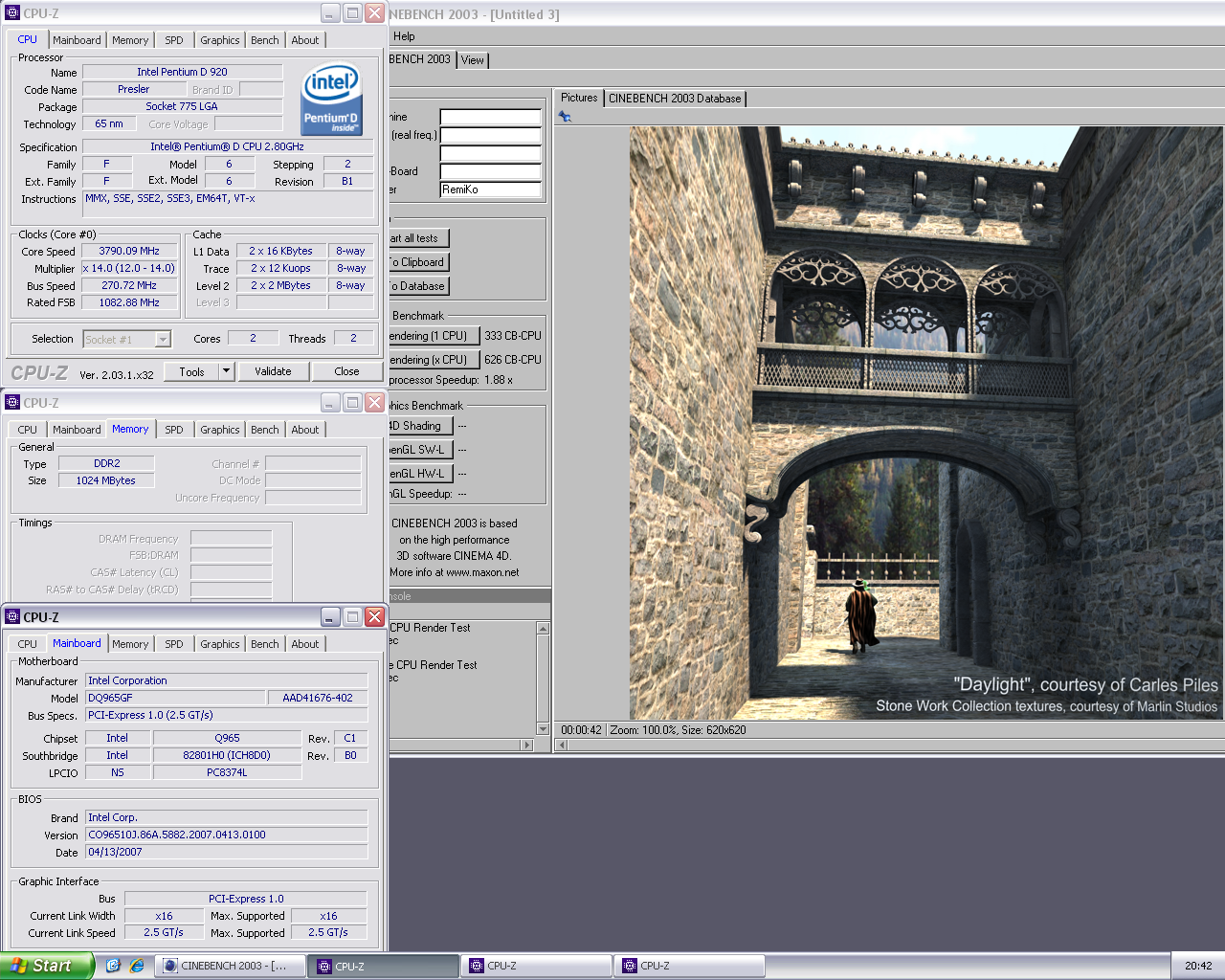
Task: Click the Socket 775 LGA package value
Action: [x=182, y=106]
